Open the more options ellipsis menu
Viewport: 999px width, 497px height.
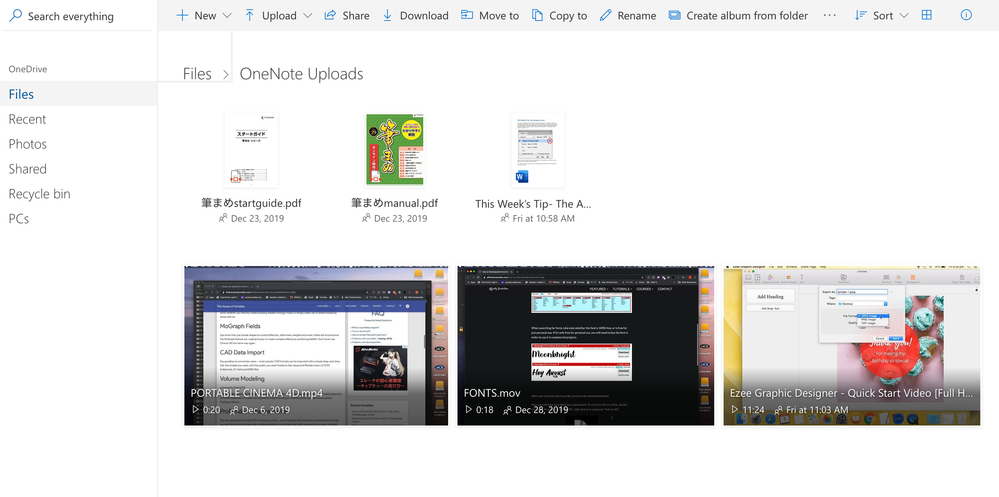[830, 15]
